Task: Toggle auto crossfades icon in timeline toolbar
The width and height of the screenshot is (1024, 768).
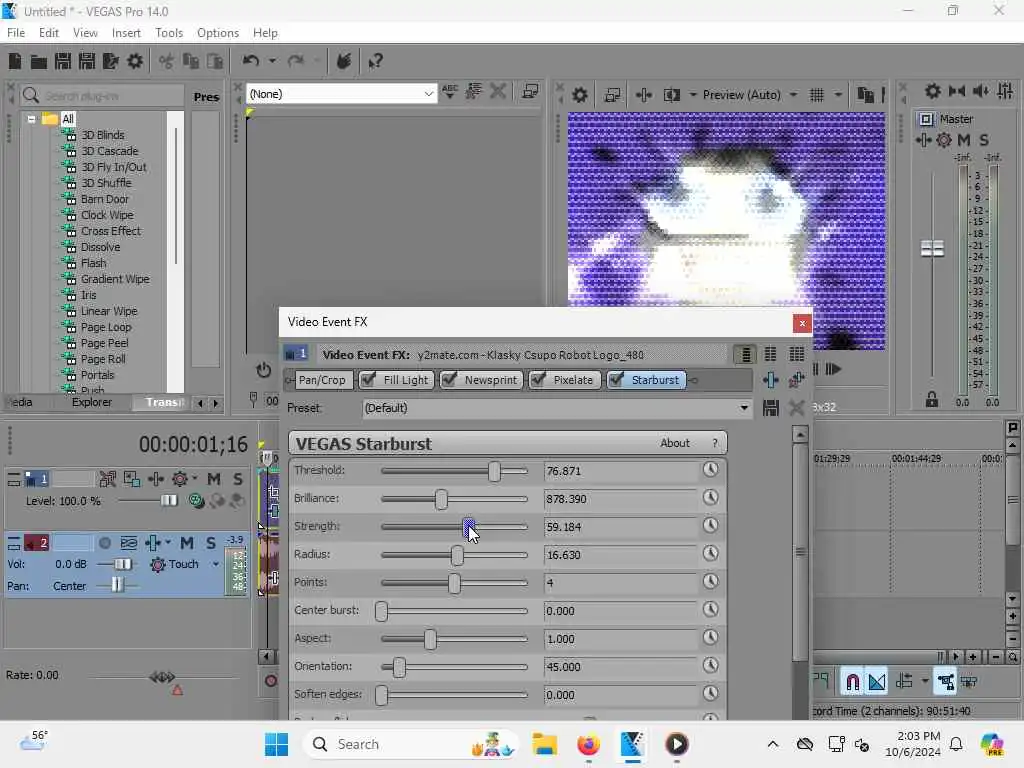Action: click(877, 682)
